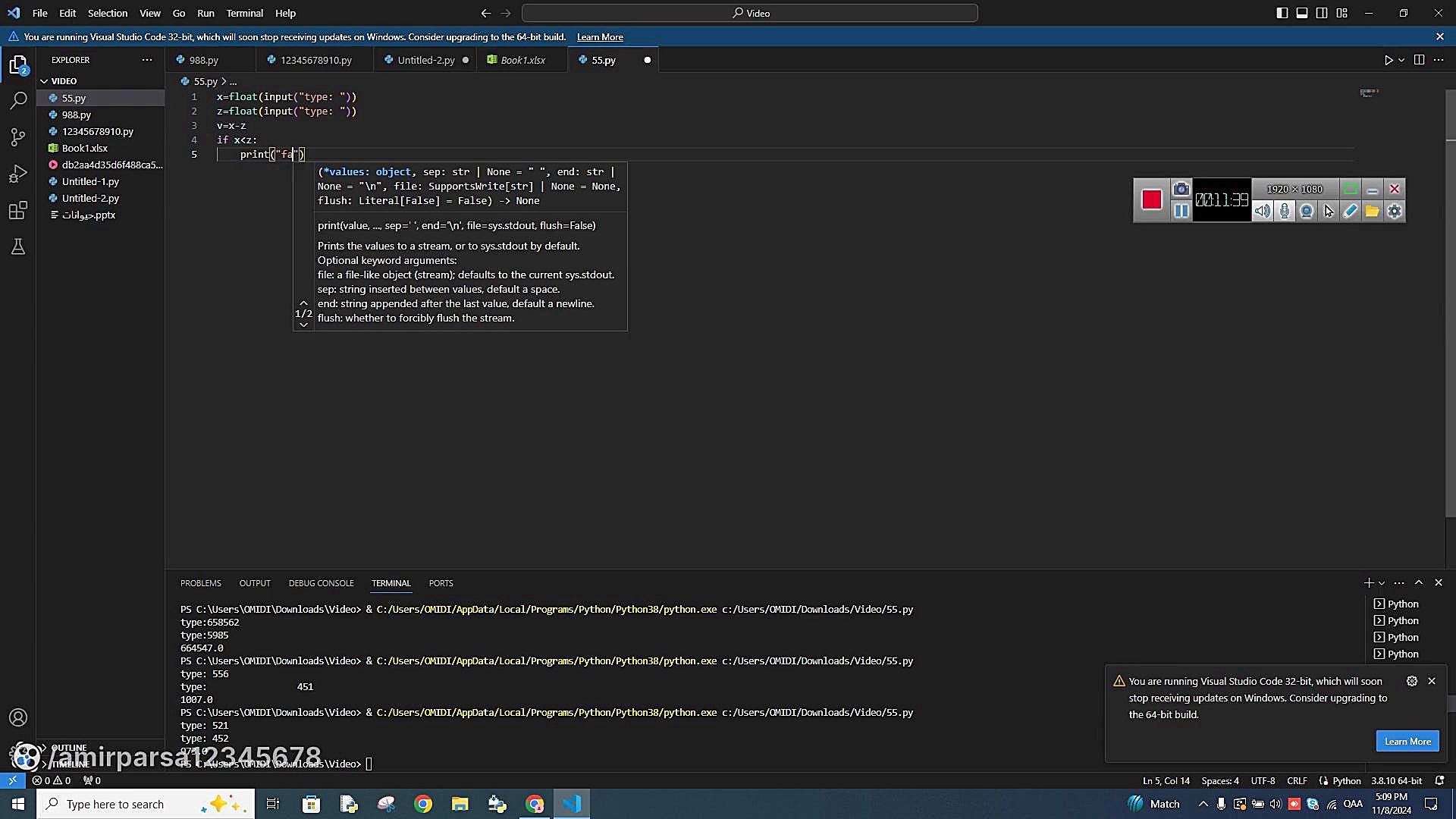The height and width of the screenshot is (819, 1456).
Task: Open the Terminal menu
Action: pyautogui.click(x=244, y=13)
